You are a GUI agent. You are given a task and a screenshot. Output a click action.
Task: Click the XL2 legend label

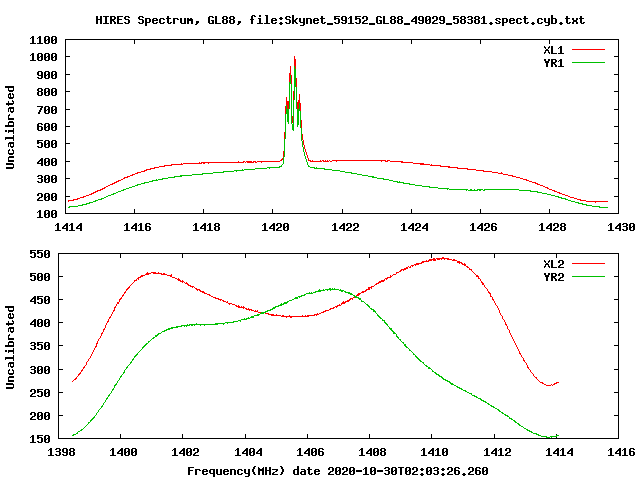click(x=553, y=264)
